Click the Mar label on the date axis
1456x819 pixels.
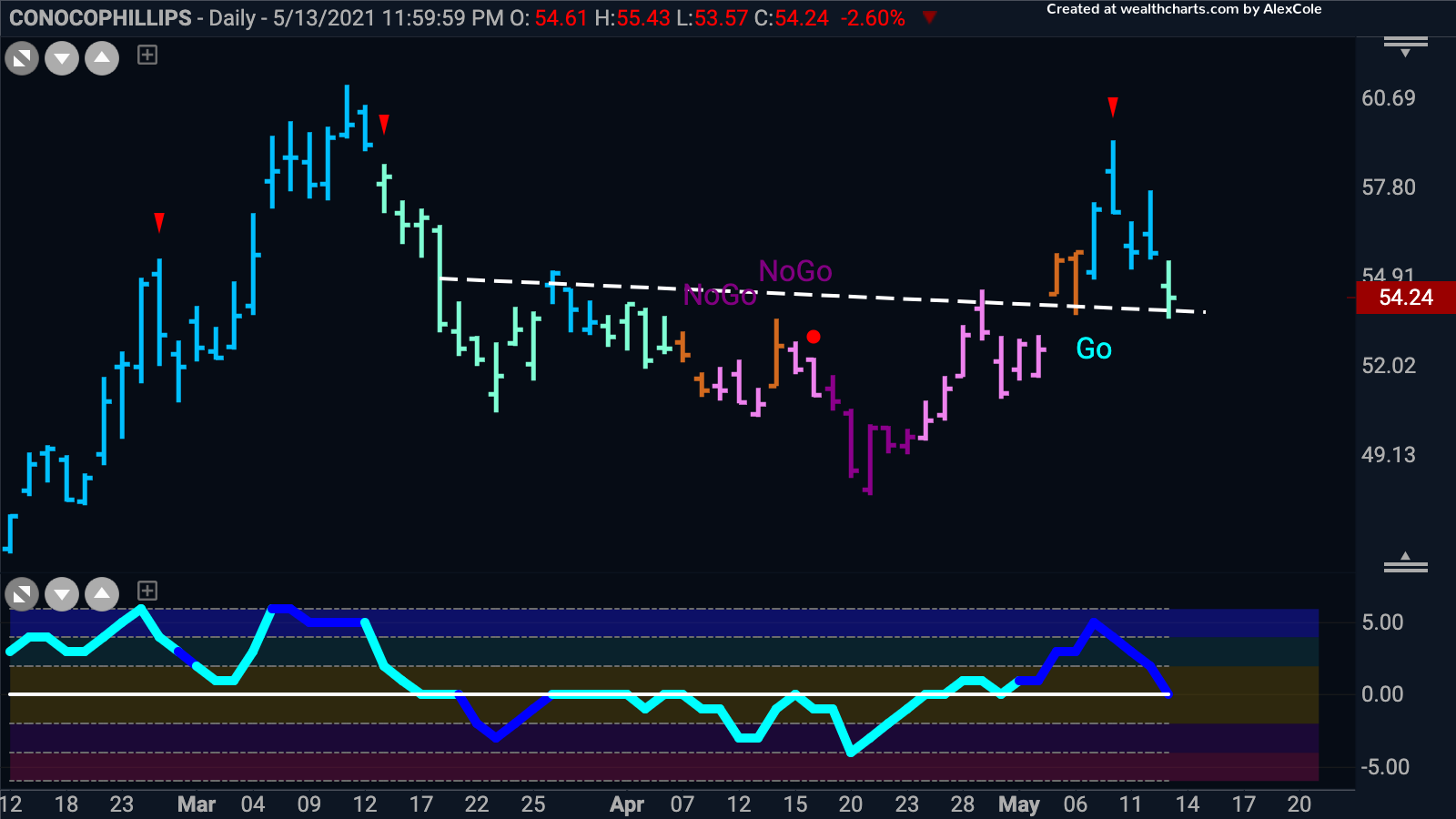(x=197, y=804)
